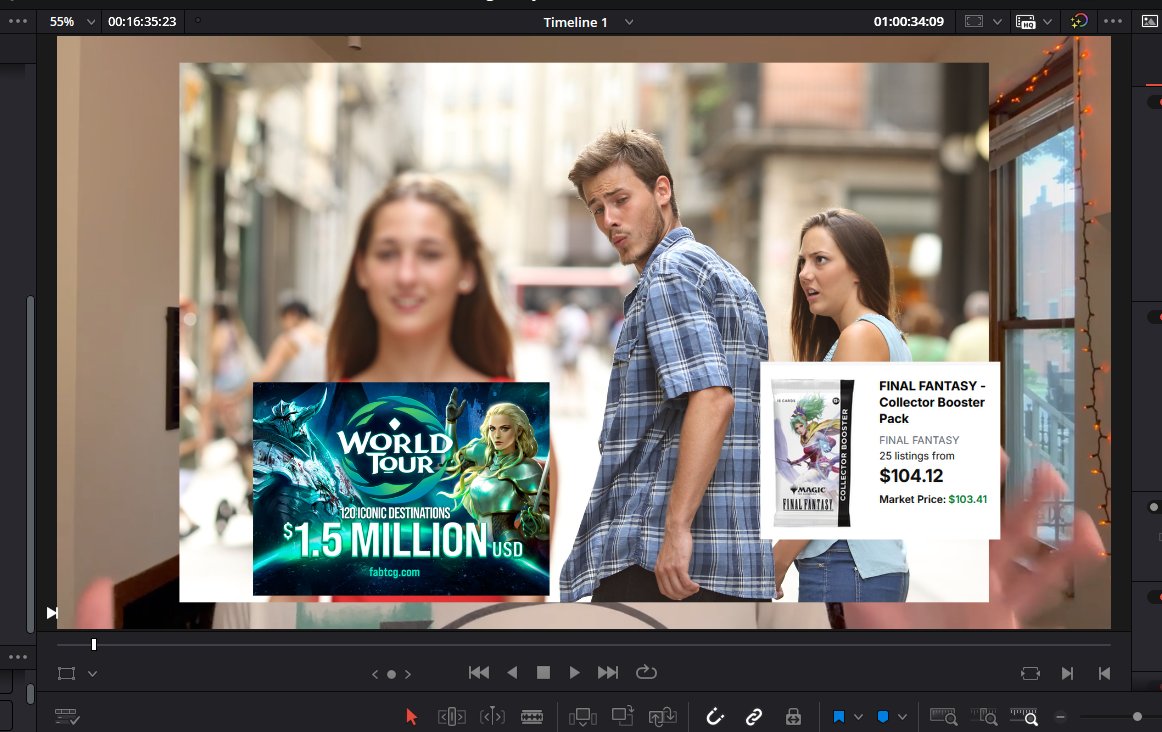
Task: Click the left panel vertical scrollbar
Action: click(x=30, y=464)
